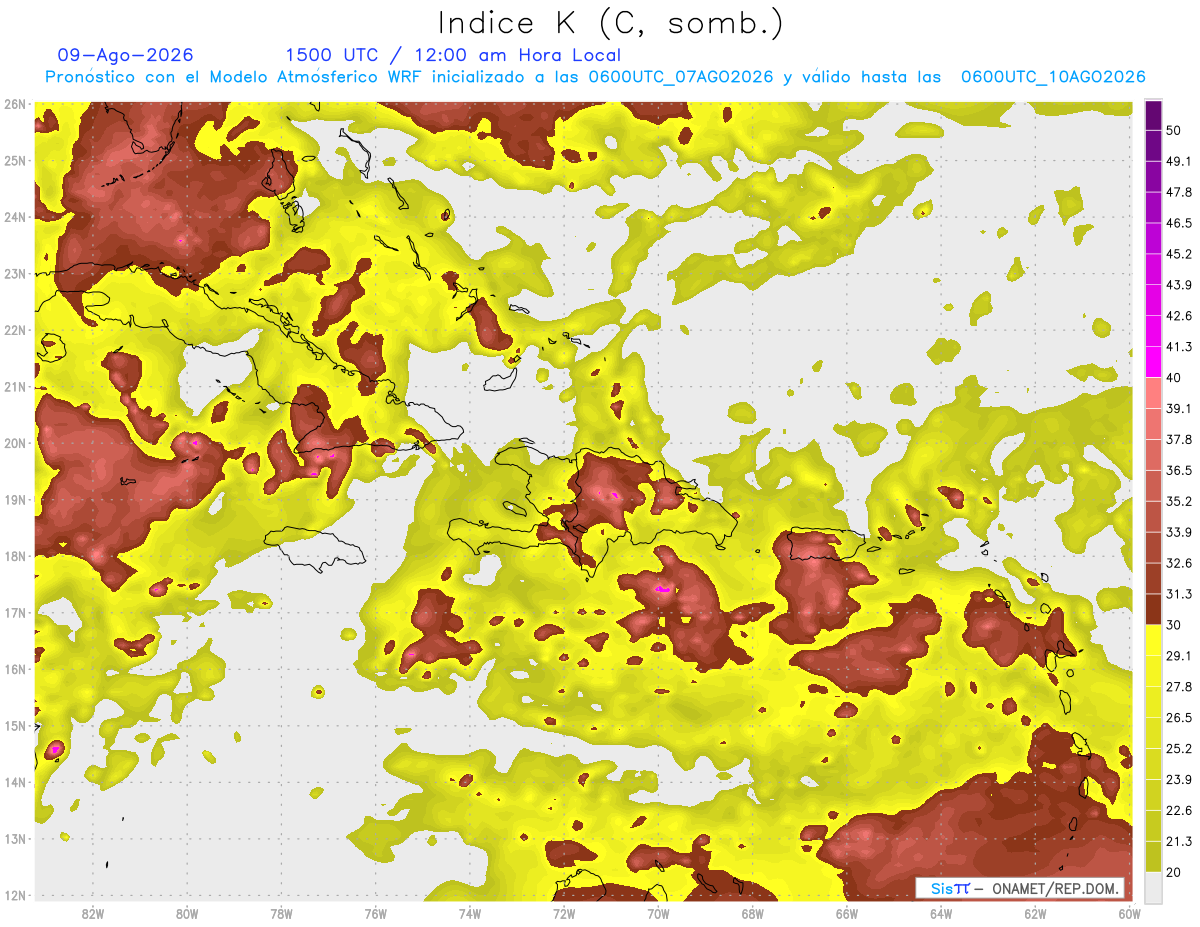The width and height of the screenshot is (1200, 927).
Task: Click the "64W" longitude label
Action: click(x=941, y=914)
